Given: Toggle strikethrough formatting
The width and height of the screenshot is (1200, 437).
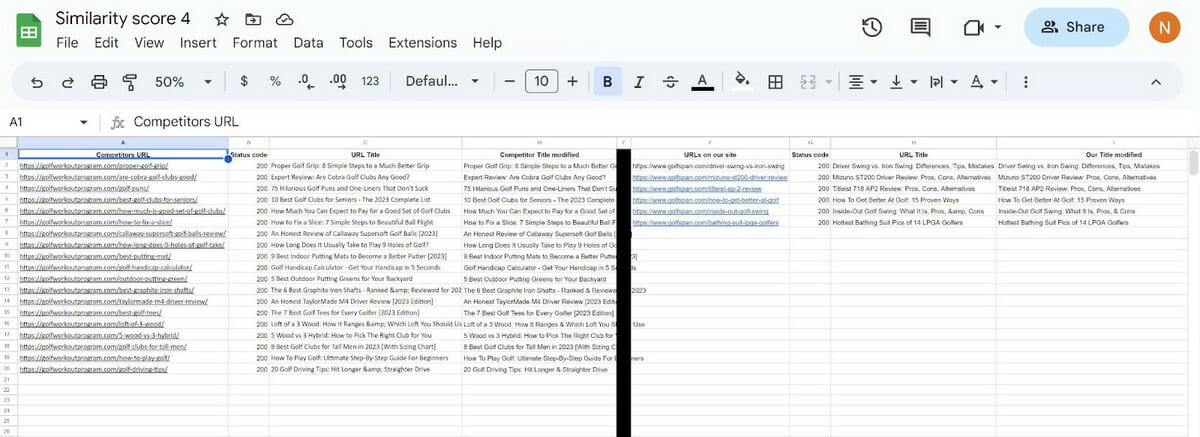Looking at the screenshot, I should [x=670, y=82].
